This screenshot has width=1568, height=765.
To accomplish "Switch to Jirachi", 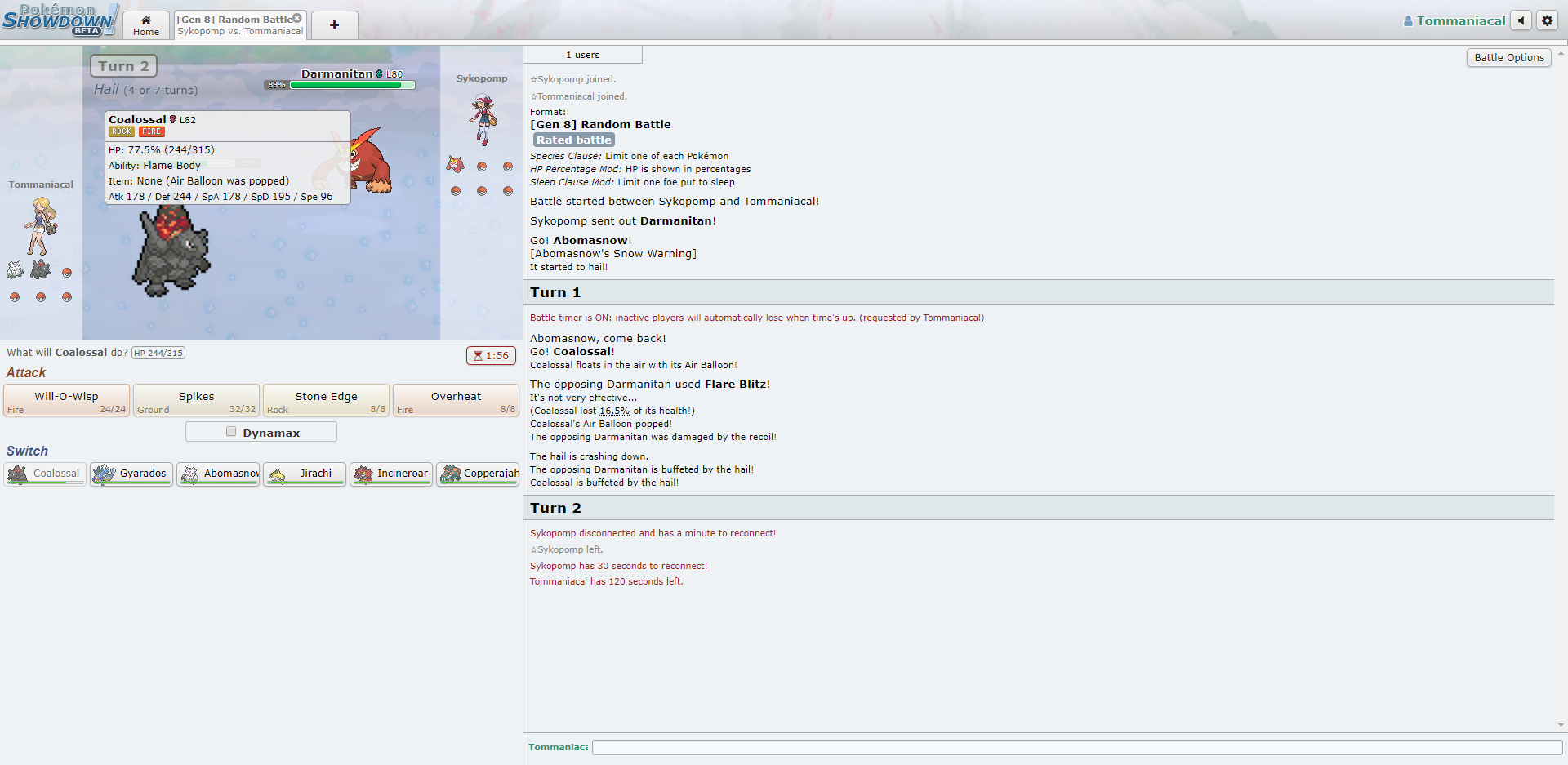I will click(305, 474).
